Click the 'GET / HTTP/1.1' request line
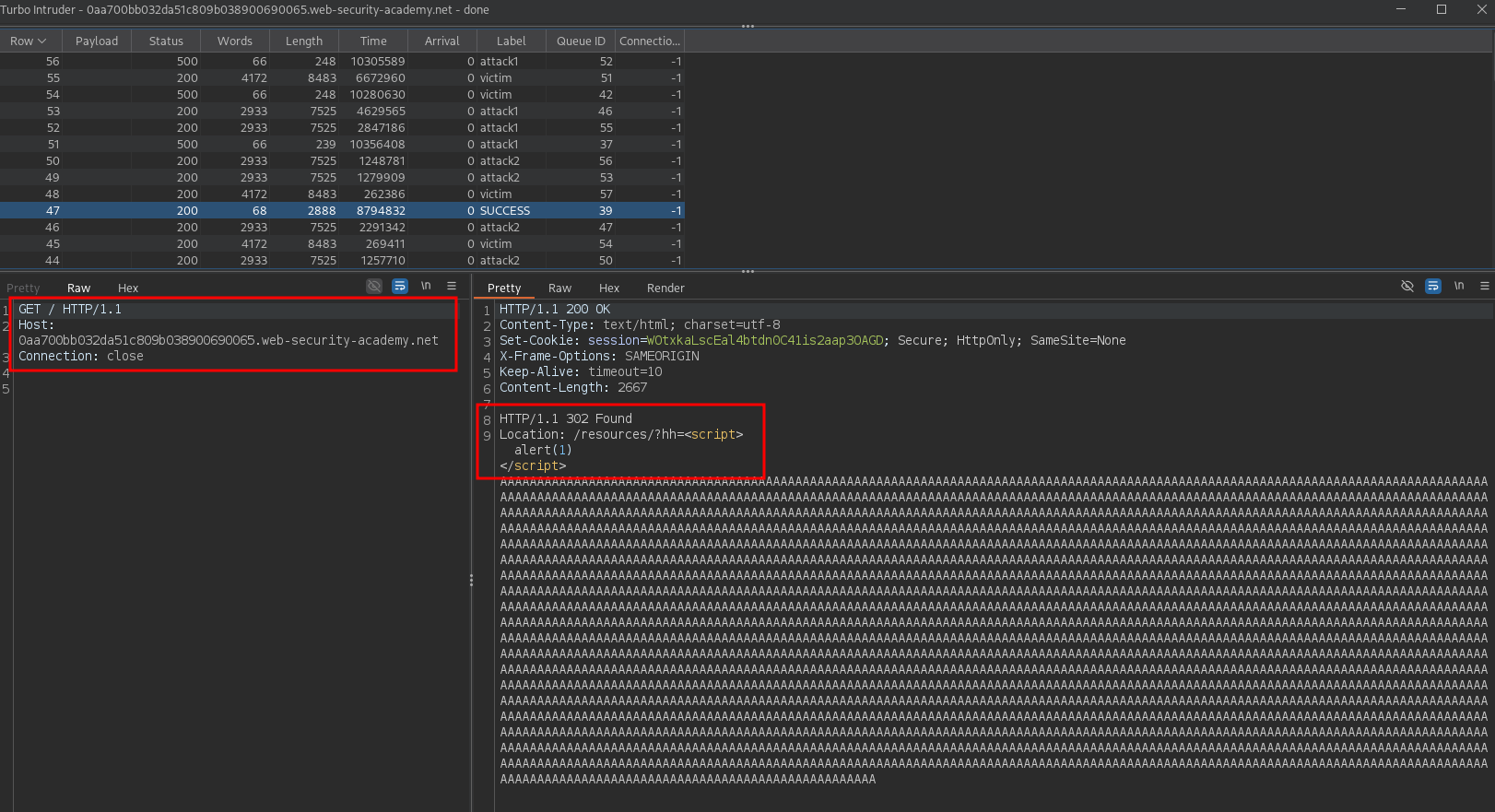This screenshot has height=812, width=1495. point(70,310)
